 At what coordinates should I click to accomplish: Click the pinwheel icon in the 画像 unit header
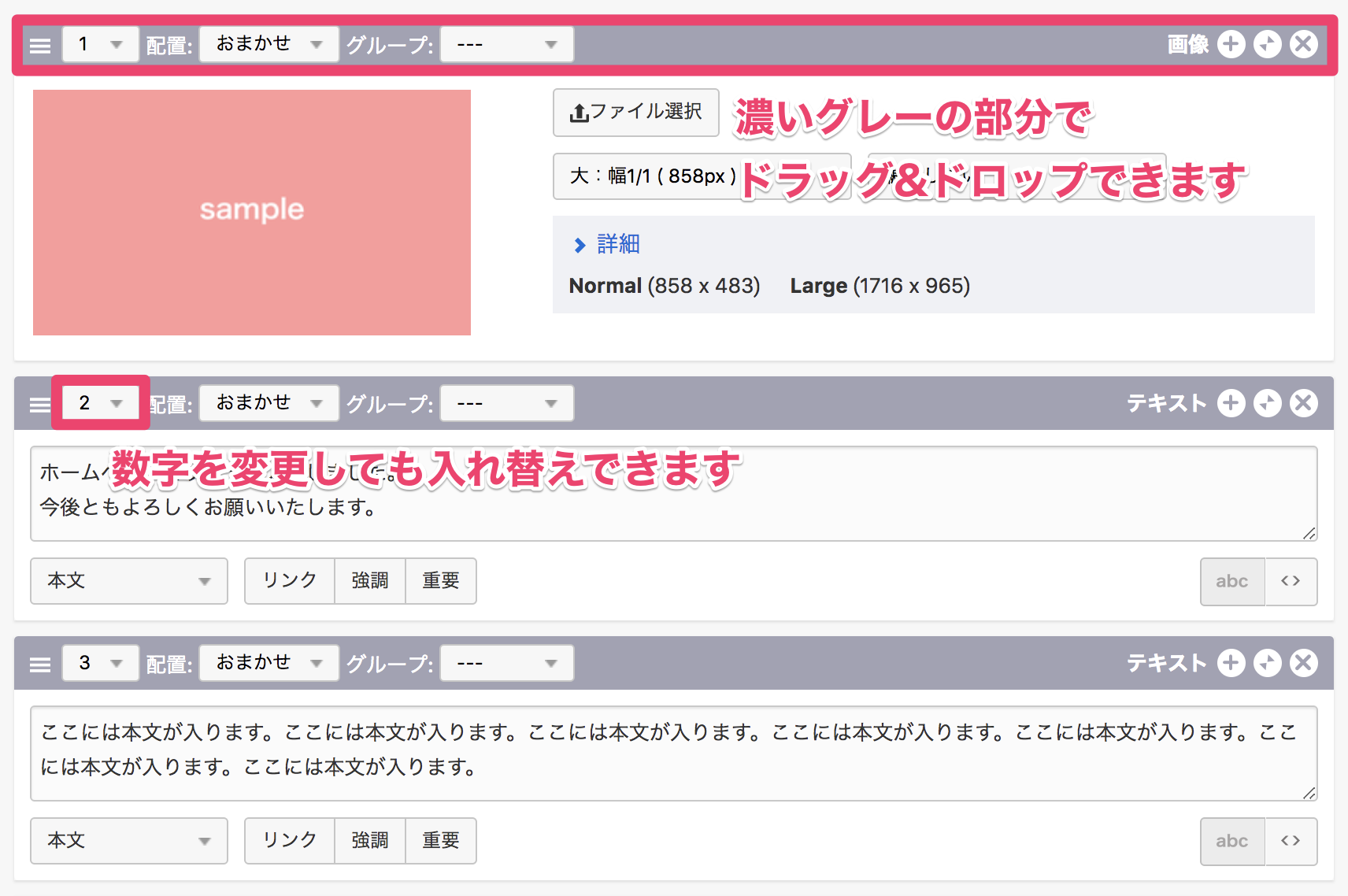[x=1267, y=44]
